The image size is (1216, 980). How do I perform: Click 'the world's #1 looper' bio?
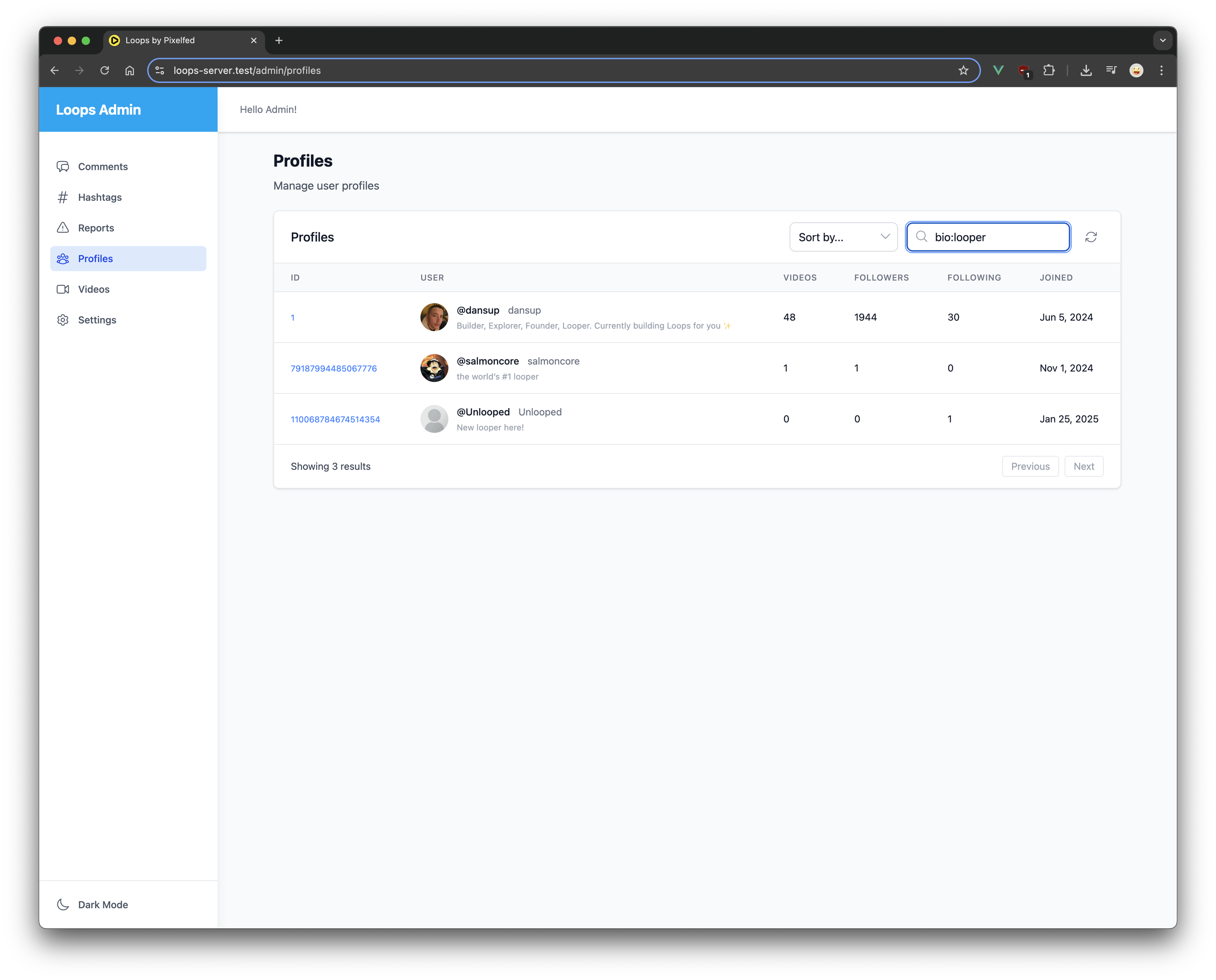click(497, 377)
